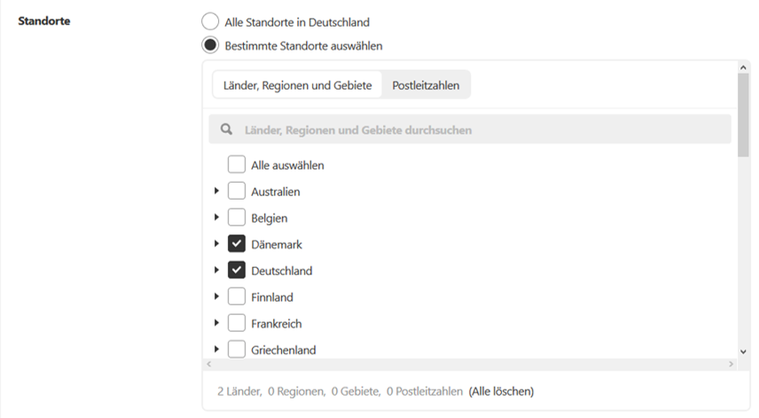This screenshot has height=418, width=759.
Task: Expand the Frankreich tree node
Action: 216,323
